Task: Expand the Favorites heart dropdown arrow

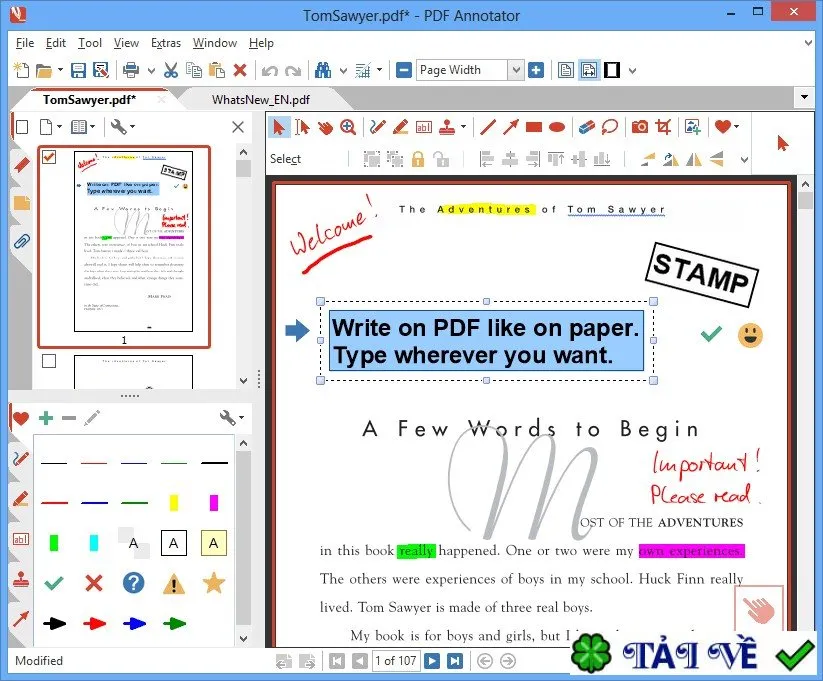Action: point(736,127)
